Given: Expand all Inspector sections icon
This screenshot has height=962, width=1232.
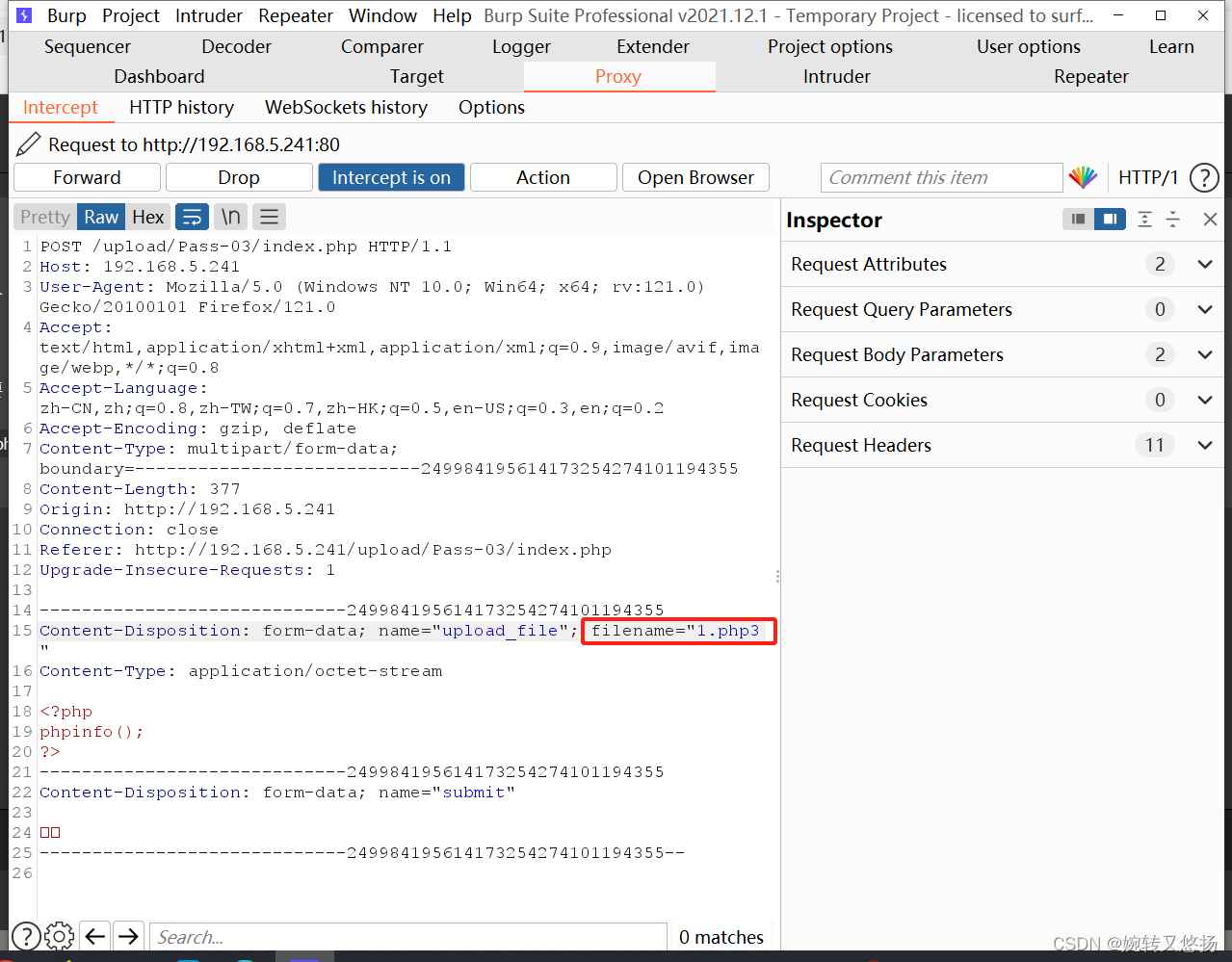Looking at the screenshot, I should point(1144,220).
